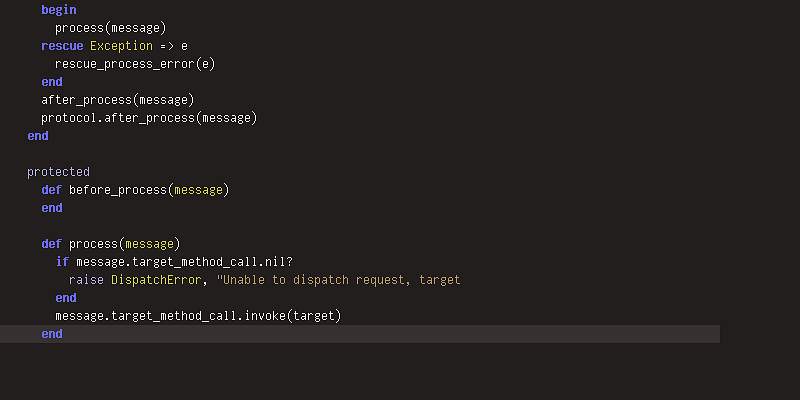This screenshot has width=800, height=400.
Task: Click rescue_process_error(e) call
Action: 135,64
